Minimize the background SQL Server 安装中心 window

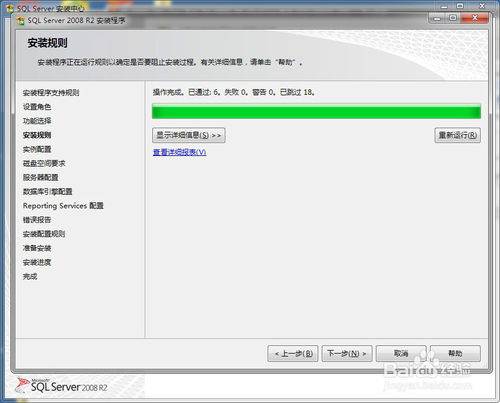(x=444, y=6)
